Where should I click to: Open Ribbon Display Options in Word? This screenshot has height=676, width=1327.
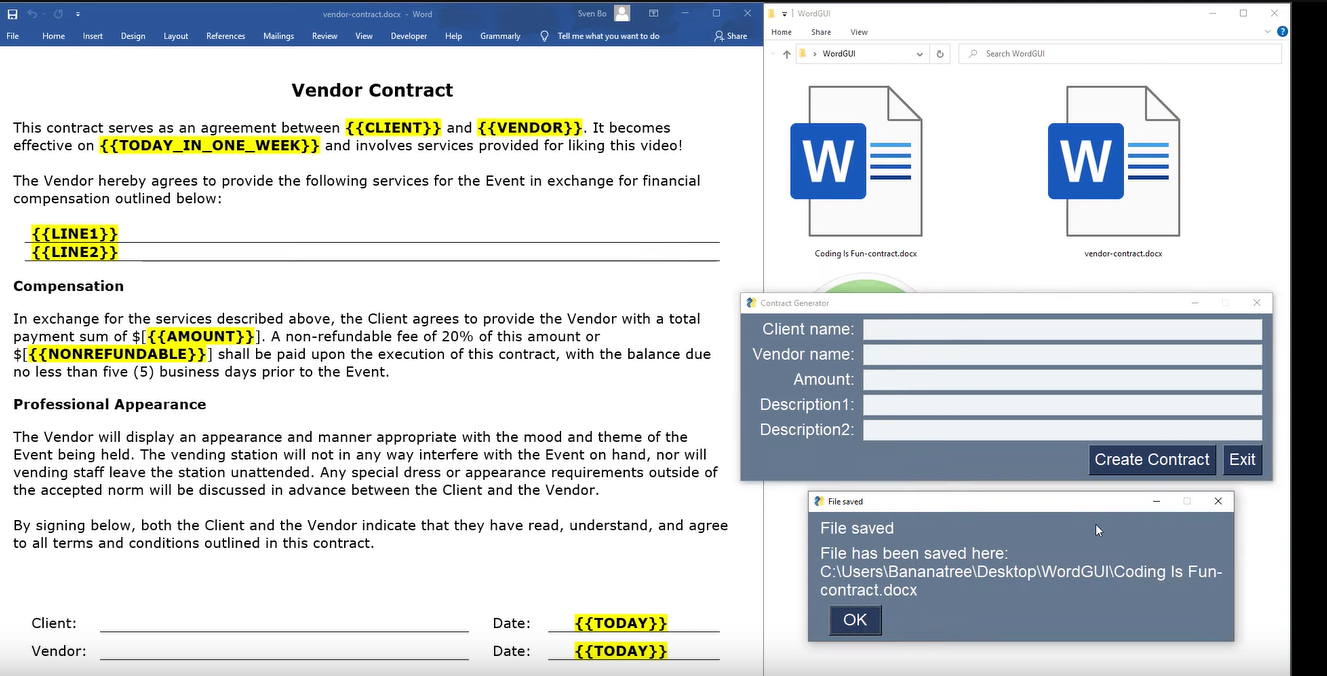653,14
